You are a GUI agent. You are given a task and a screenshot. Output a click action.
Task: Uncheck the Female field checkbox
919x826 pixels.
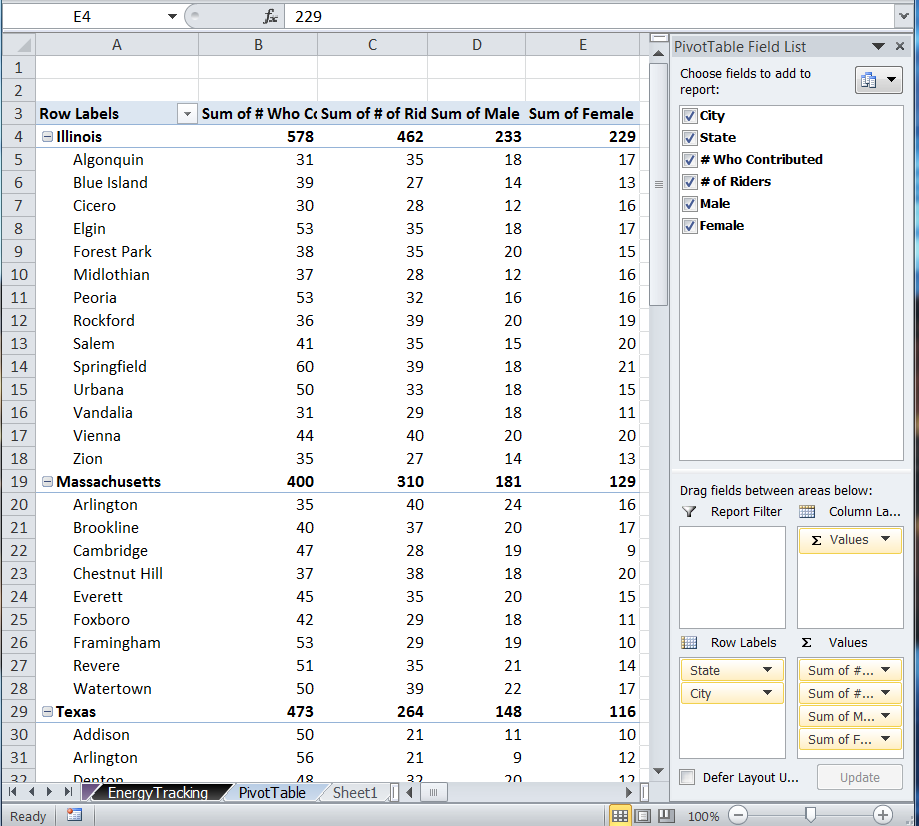coord(689,225)
